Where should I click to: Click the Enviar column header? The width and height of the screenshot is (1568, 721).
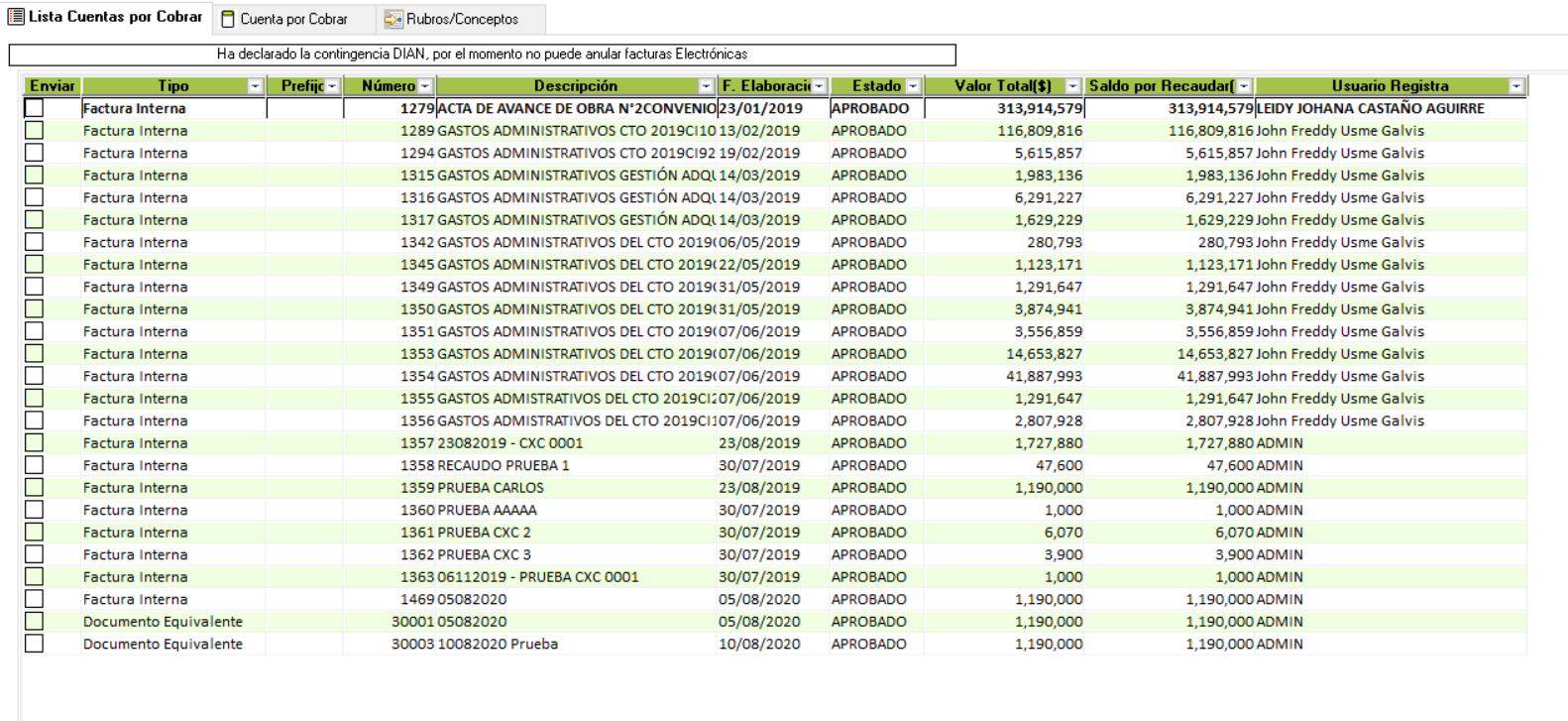(x=52, y=86)
